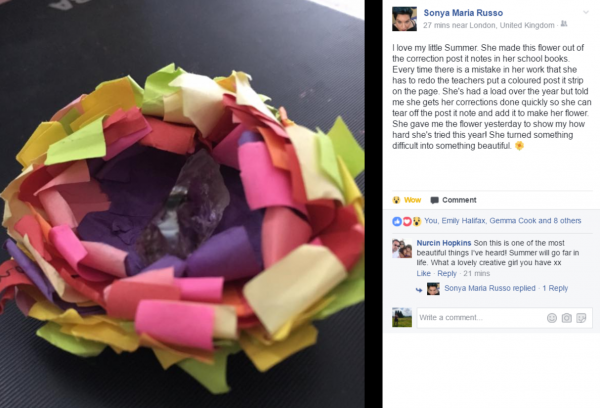Click Nurcin Hopkins' commenter avatar
This screenshot has height=408, width=600.
[x=402, y=248]
